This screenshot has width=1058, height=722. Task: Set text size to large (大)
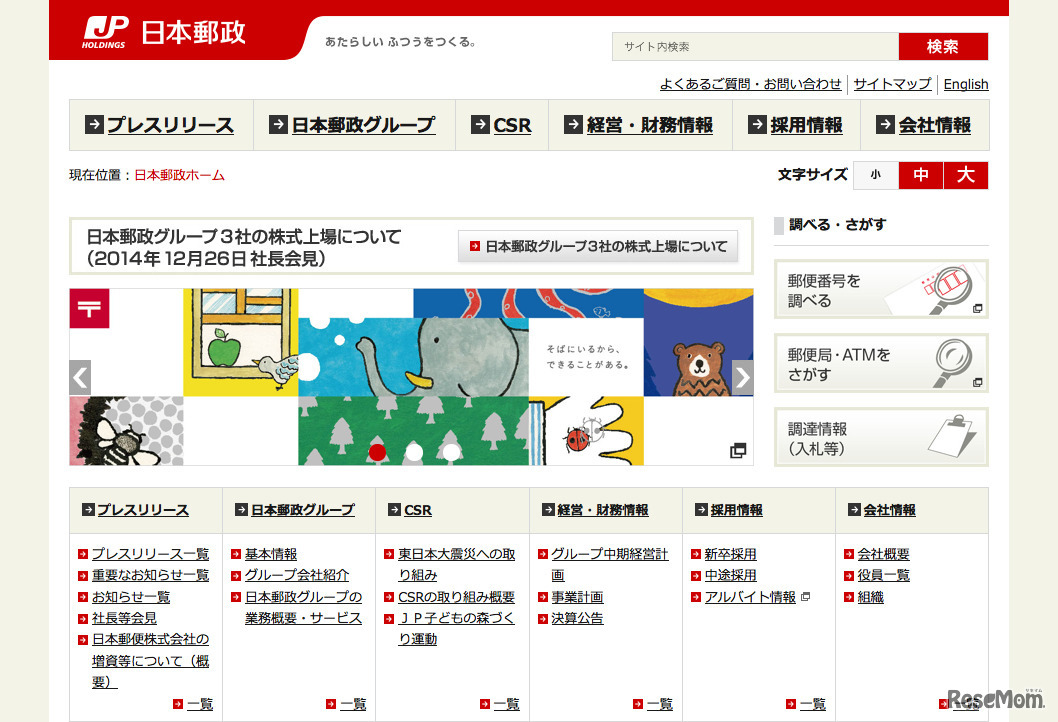[965, 175]
